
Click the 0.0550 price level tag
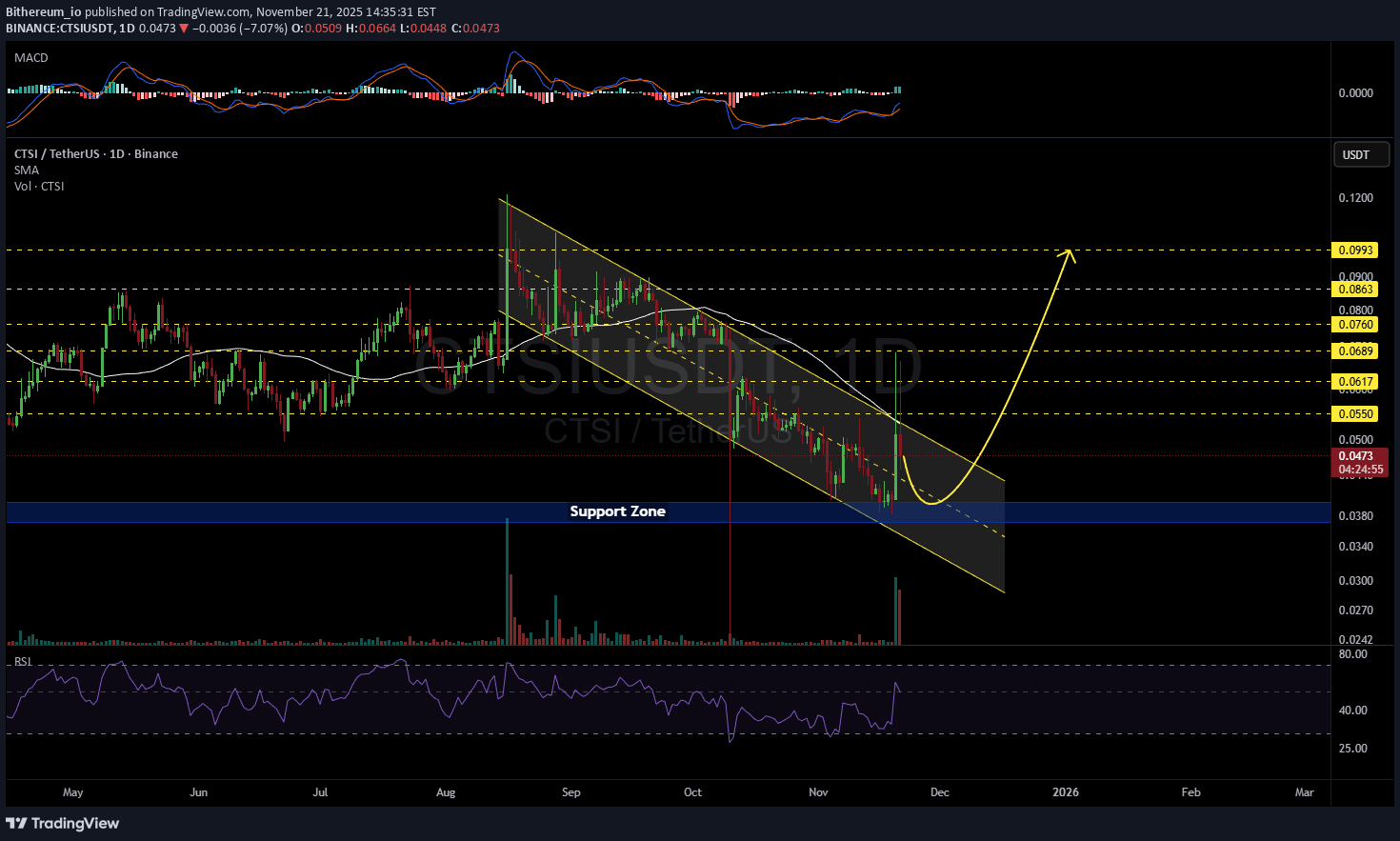(x=1355, y=414)
